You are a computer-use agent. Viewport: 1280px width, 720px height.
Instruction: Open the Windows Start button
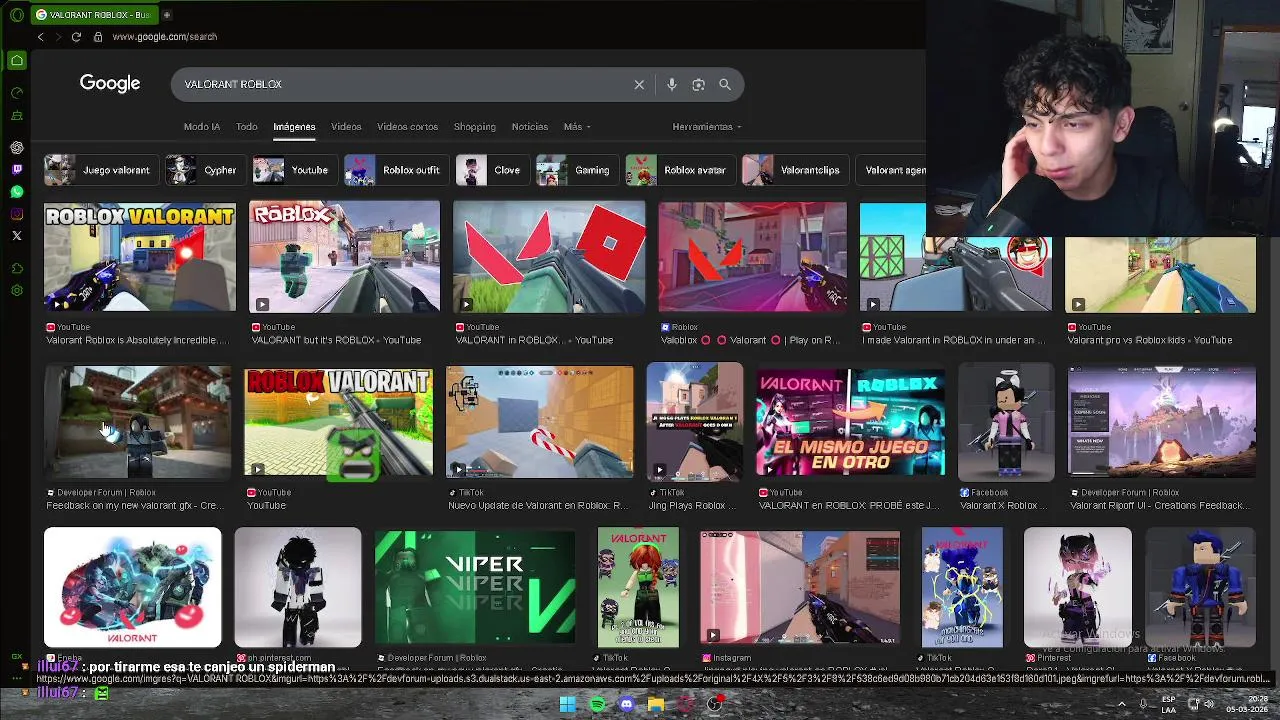(x=568, y=704)
